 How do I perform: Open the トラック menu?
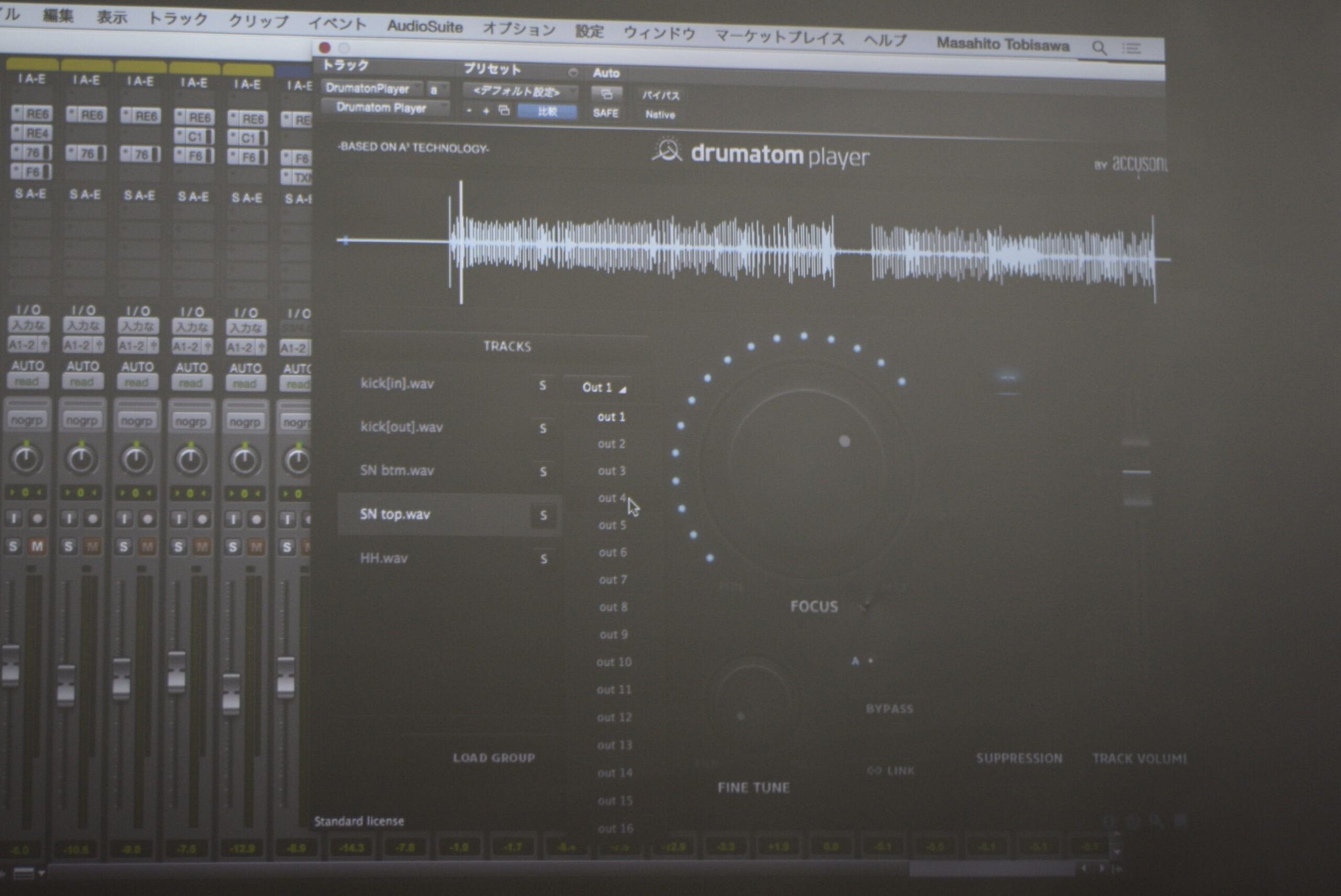point(178,18)
